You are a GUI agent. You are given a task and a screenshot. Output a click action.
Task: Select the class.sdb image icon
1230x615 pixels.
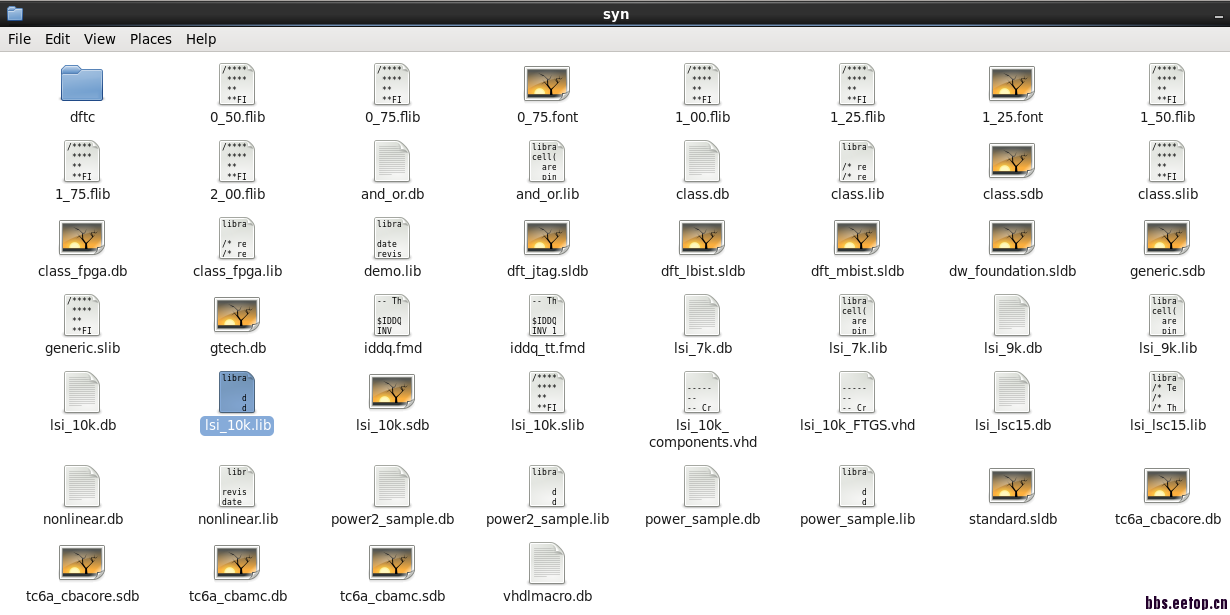pos(1012,161)
